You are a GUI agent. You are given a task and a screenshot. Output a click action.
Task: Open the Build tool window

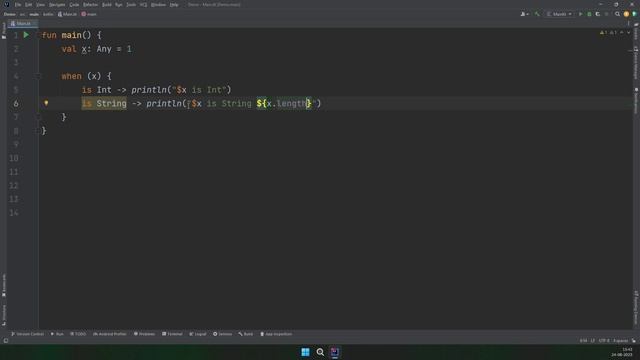pyautogui.click(x=246, y=334)
